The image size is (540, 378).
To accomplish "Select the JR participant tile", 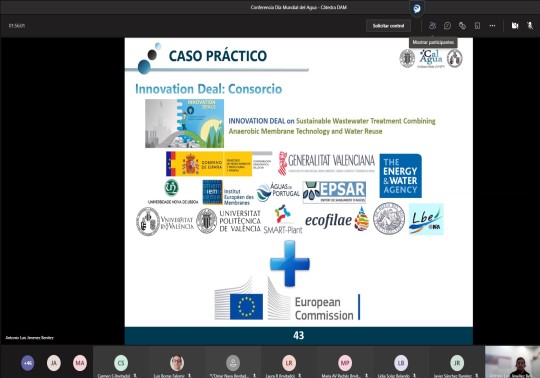I will (x=457, y=362).
